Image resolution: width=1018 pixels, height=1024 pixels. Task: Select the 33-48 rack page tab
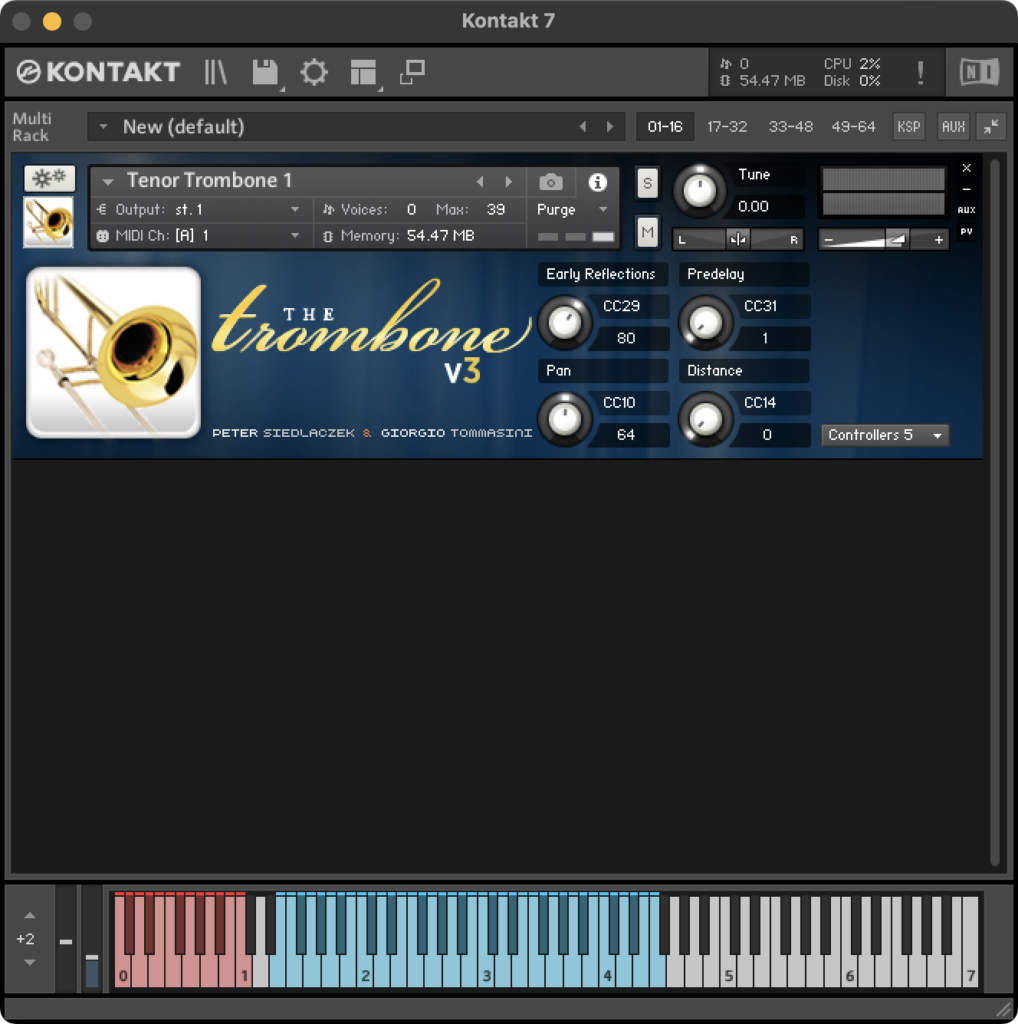point(790,127)
